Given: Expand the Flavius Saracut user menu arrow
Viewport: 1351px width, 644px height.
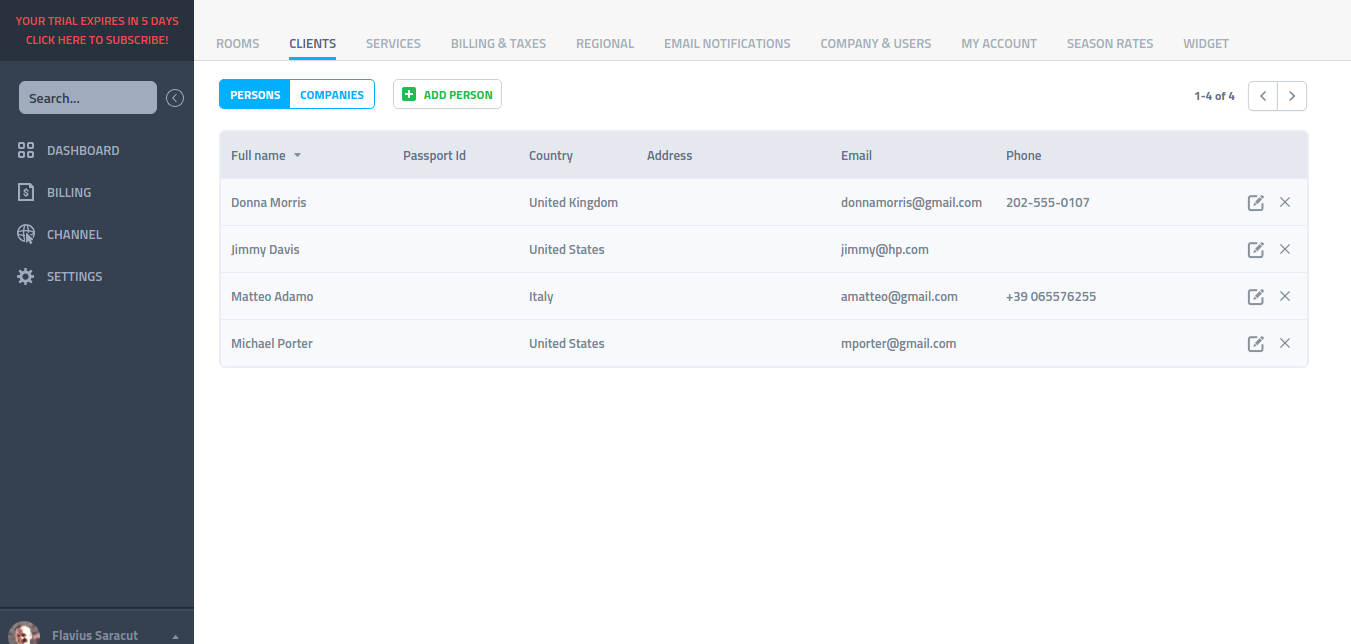Looking at the screenshot, I should click(x=176, y=637).
